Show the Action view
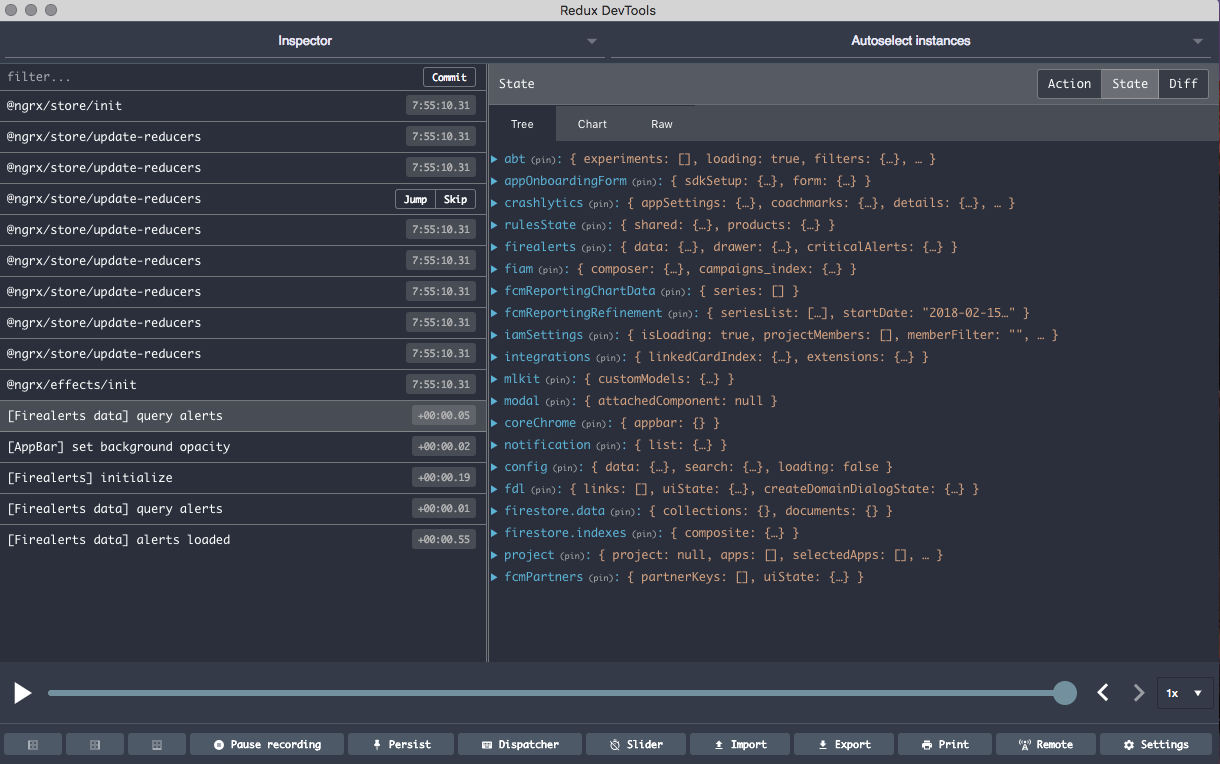This screenshot has width=1220, height=764. tap(1069, 84)
